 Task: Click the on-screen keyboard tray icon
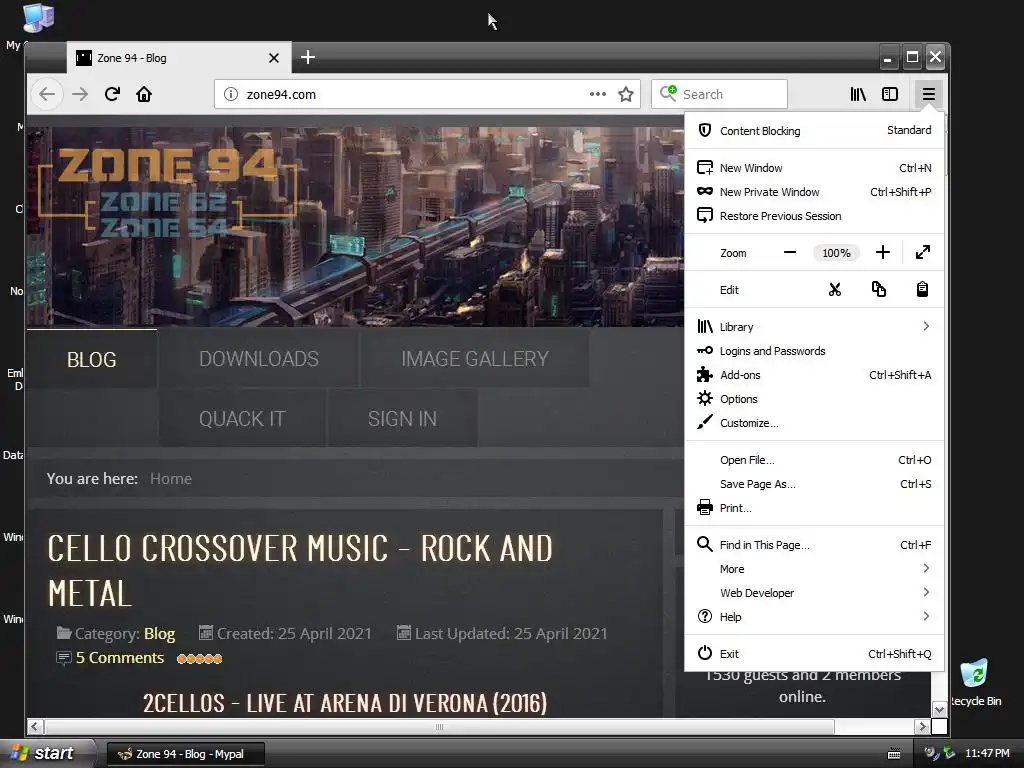(x=894, y=754)
